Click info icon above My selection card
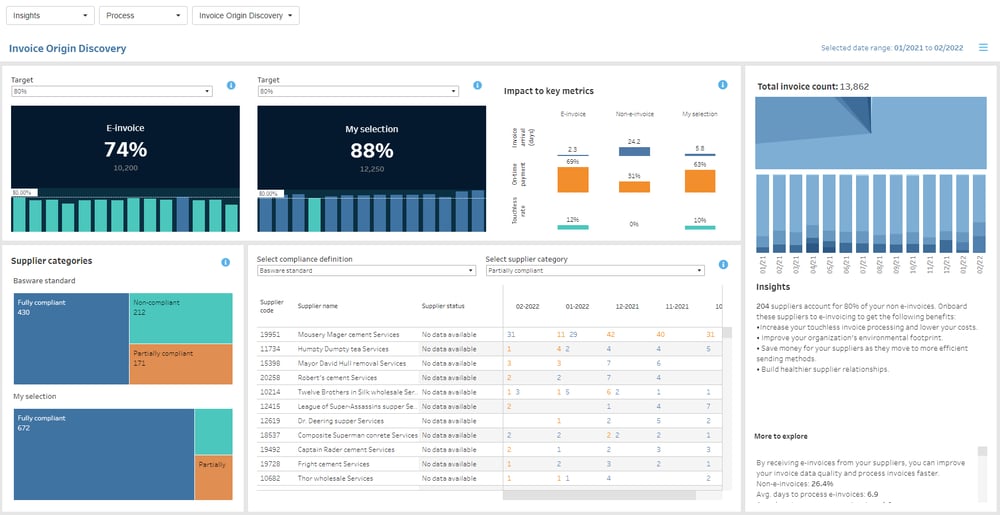 click(x=477, y=85)
